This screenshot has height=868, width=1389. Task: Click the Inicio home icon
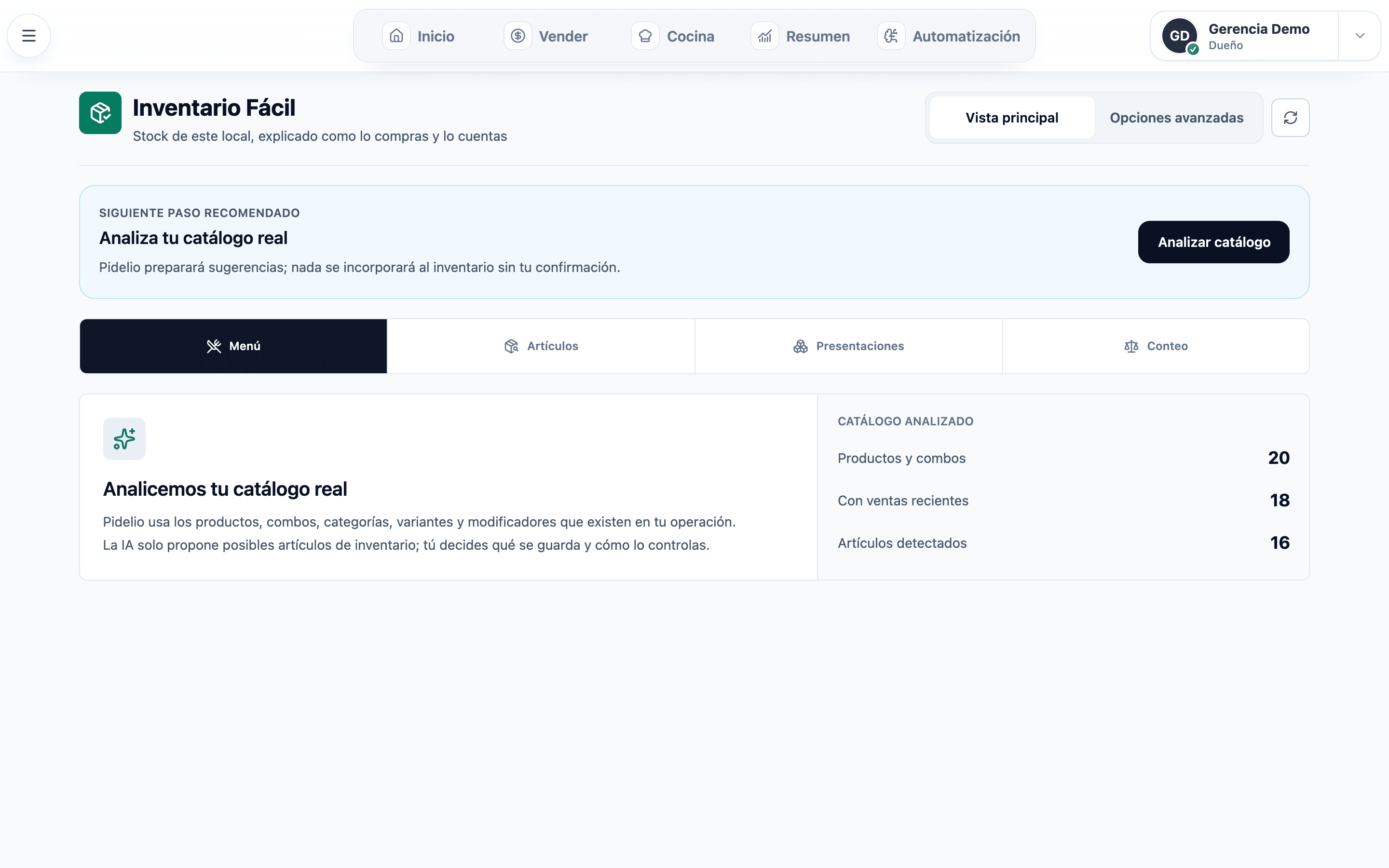pos(396,36)
